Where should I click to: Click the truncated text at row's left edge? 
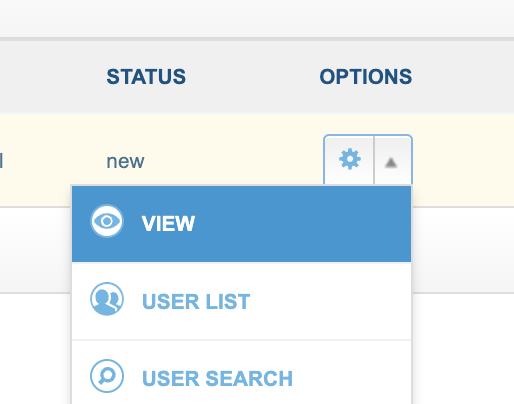point(1,161)
